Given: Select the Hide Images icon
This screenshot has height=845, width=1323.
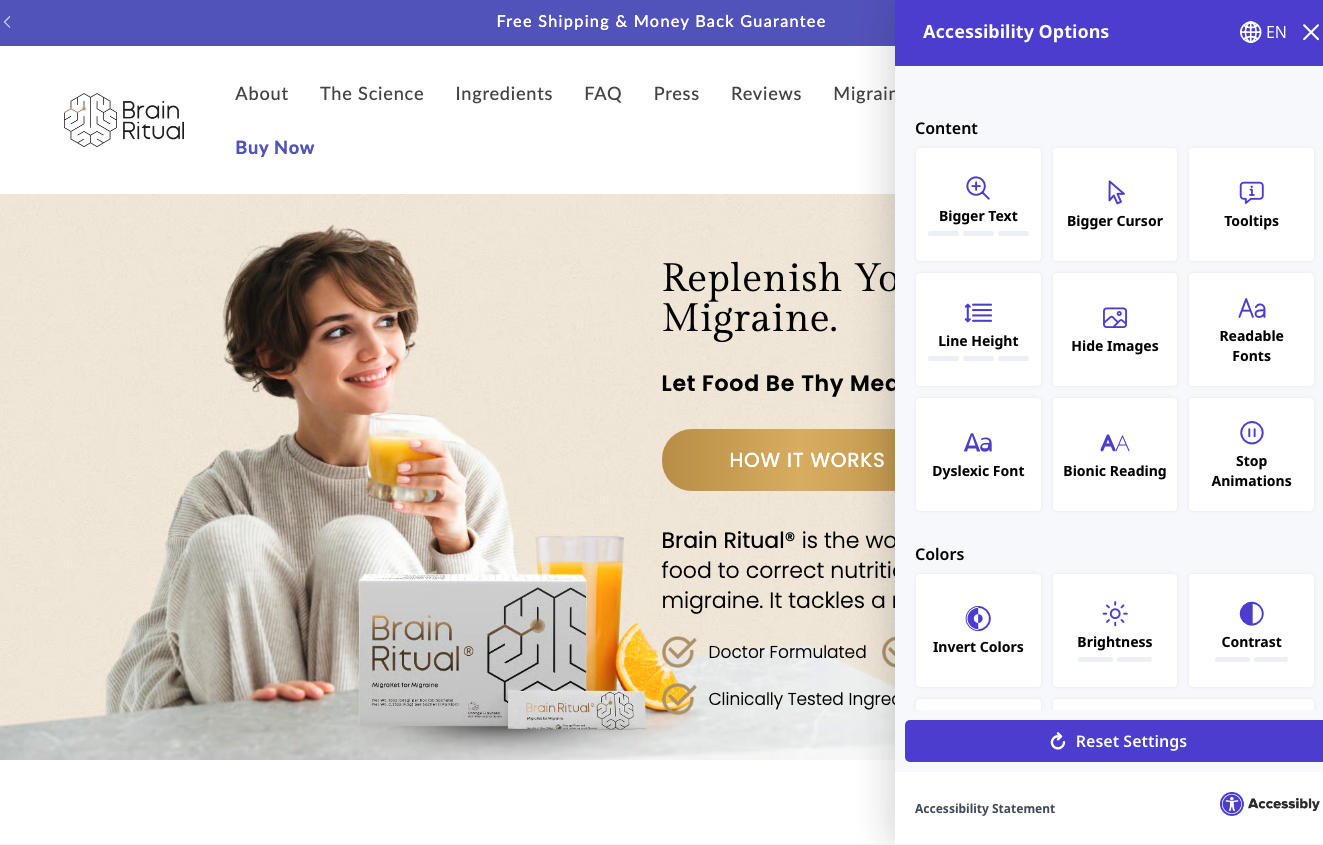Looking at the screenshot, I should [x=1114, y=318].
